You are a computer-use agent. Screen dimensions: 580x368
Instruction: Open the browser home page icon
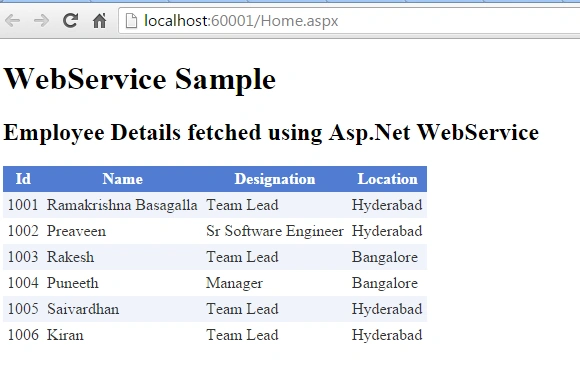click(x=100, y=21)
